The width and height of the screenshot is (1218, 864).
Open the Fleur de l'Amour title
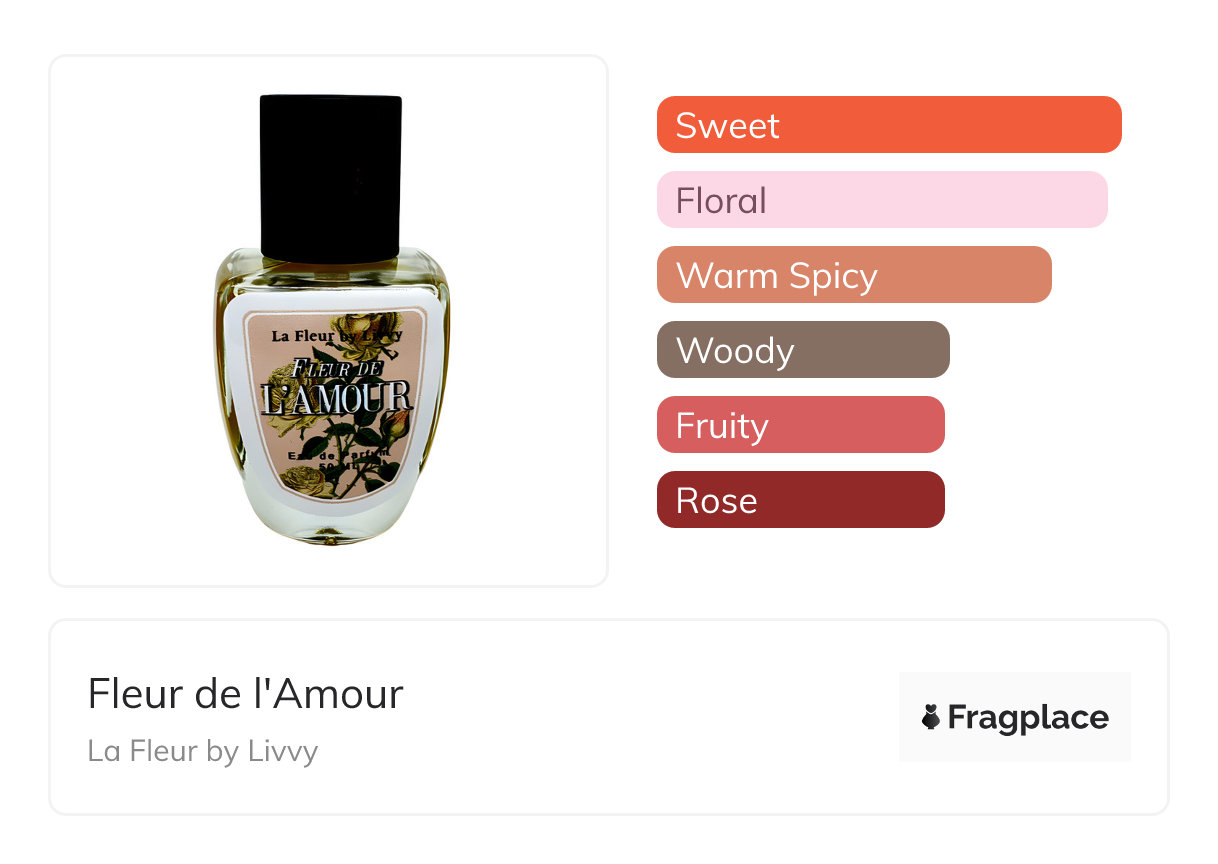pyautogui.click(x=245, y=694)
